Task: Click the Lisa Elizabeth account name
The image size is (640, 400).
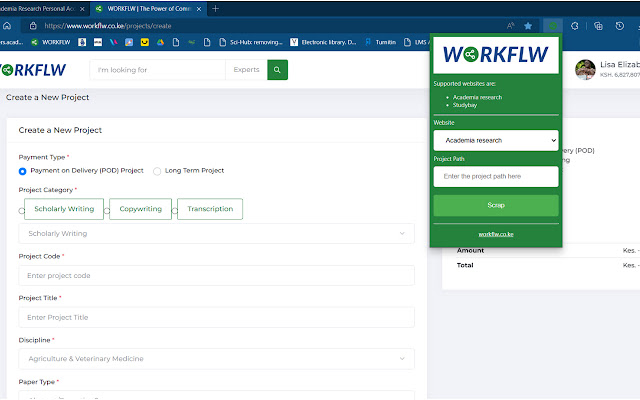Action: (x=620, y=65)
